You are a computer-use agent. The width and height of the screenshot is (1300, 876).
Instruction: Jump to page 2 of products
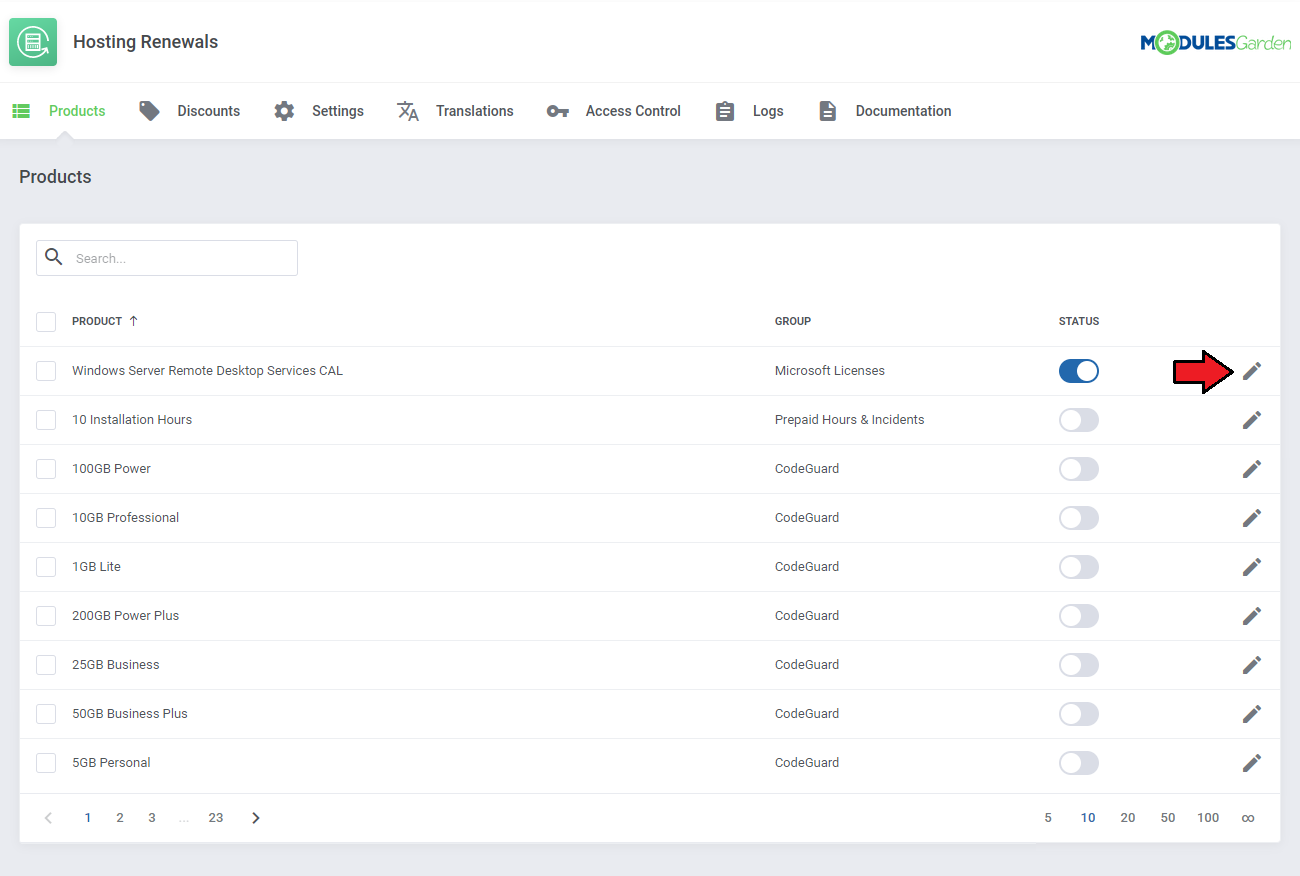pos(120,818)
